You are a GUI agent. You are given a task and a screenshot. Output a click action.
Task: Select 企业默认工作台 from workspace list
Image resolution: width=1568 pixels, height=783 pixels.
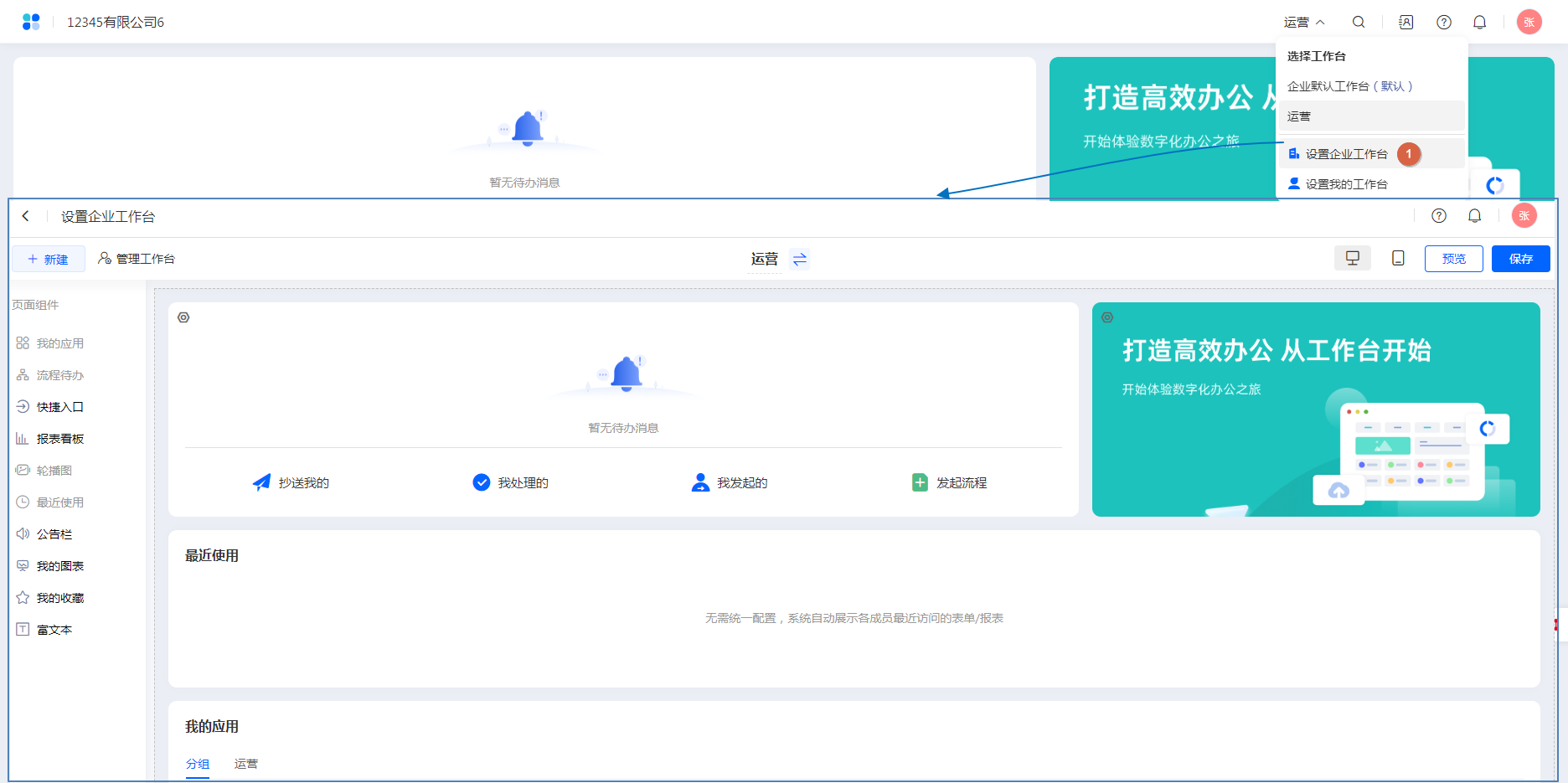click(x=1349, y=86)
